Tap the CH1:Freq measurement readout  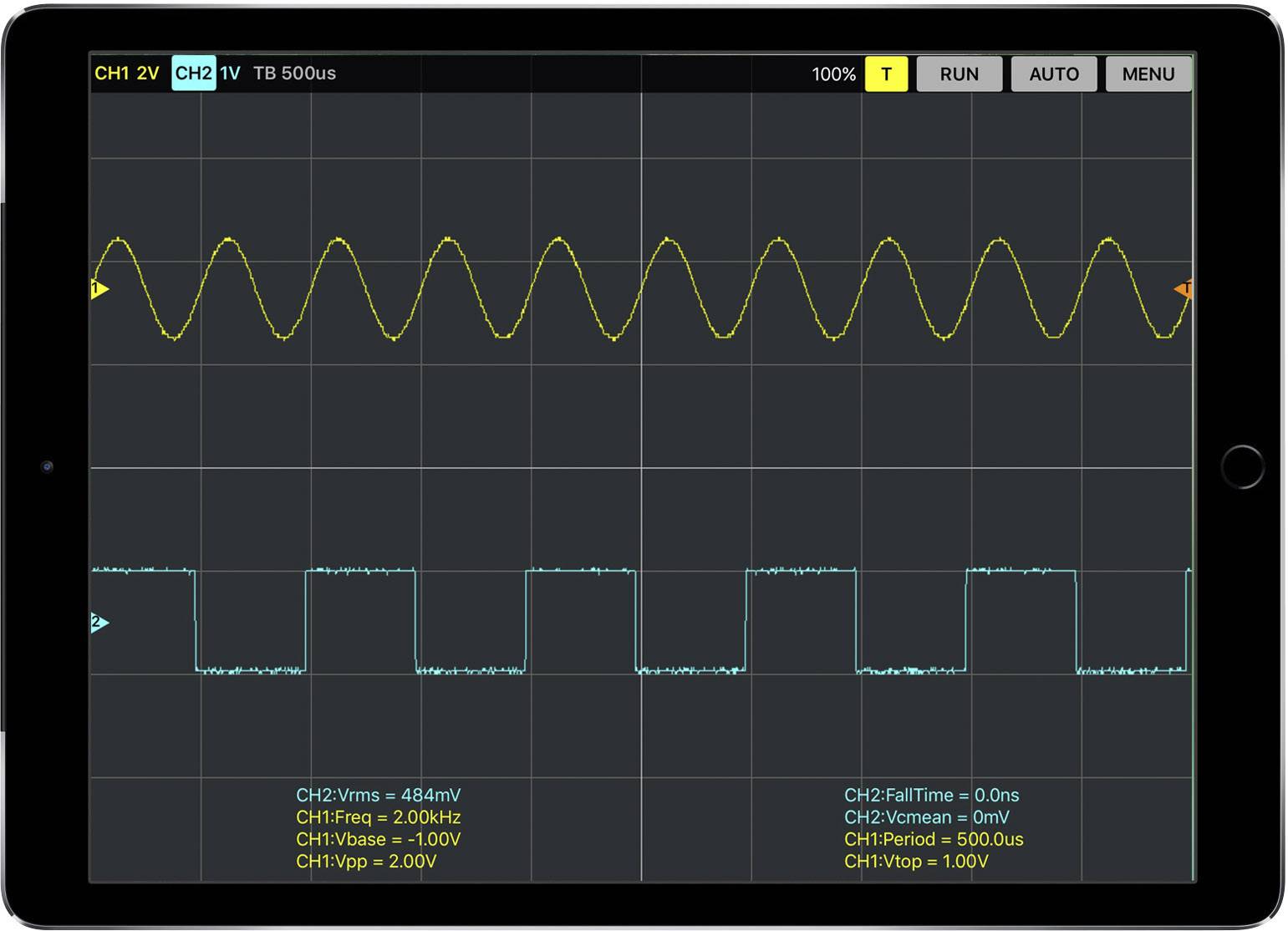click(x=378, y=817)
